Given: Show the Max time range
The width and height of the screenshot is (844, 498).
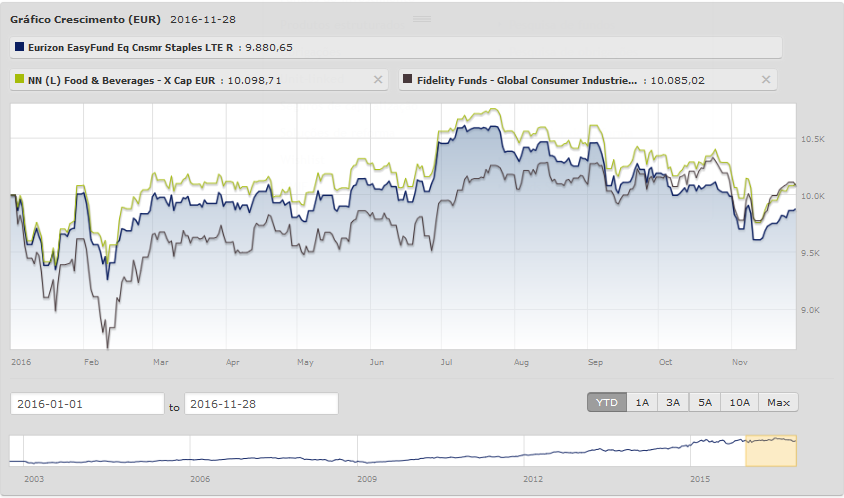Looking at the screenshot, I should point(778,402).
